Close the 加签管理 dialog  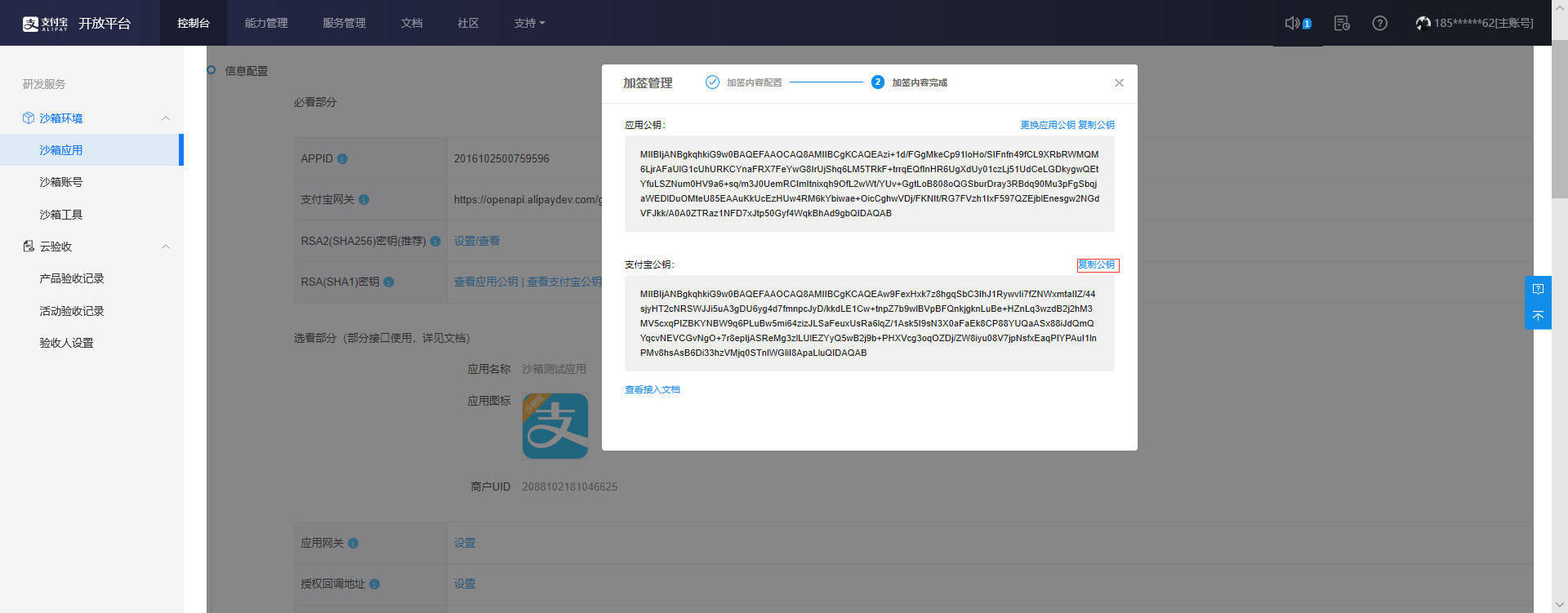click(x=1119, y=83)
